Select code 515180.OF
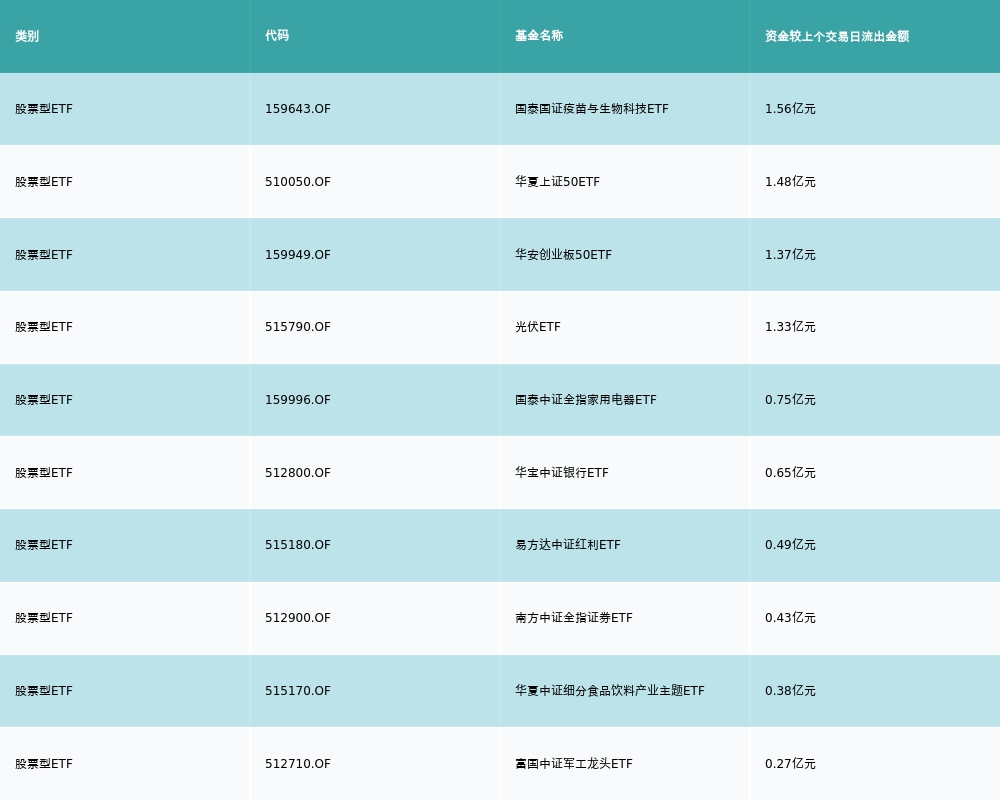 (x=298, y=545)
